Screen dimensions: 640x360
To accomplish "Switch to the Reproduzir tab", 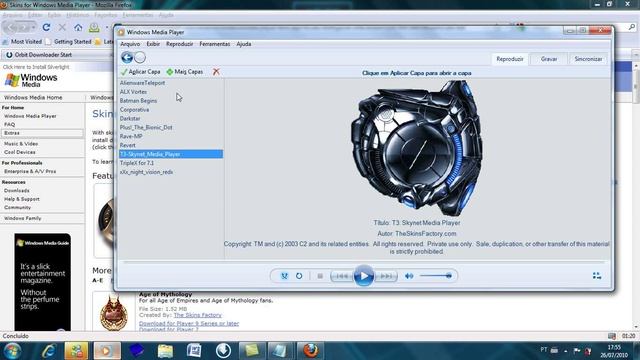I will 510,59.
